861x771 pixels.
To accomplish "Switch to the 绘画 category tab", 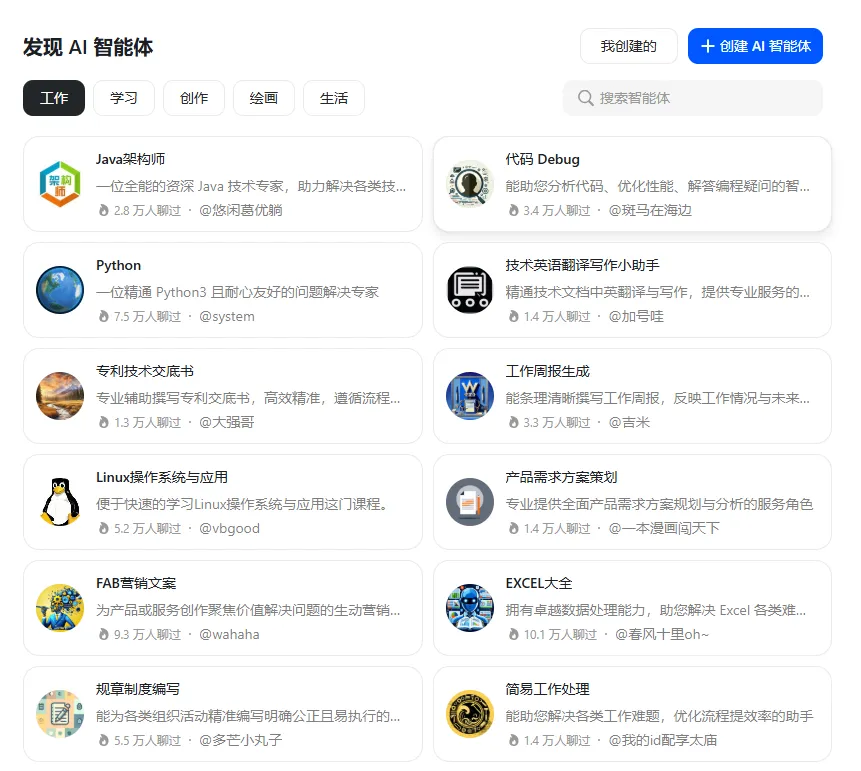I will 264,98.
